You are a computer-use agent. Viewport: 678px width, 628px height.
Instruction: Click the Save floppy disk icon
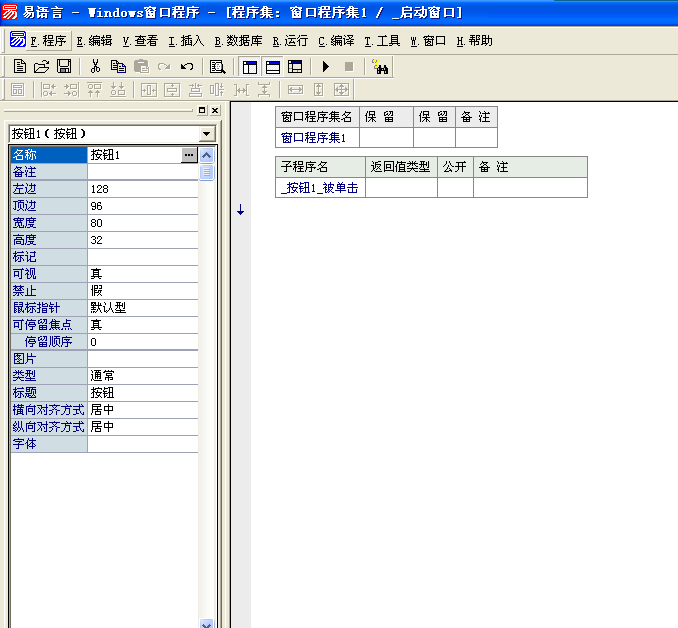coord(64,67)
